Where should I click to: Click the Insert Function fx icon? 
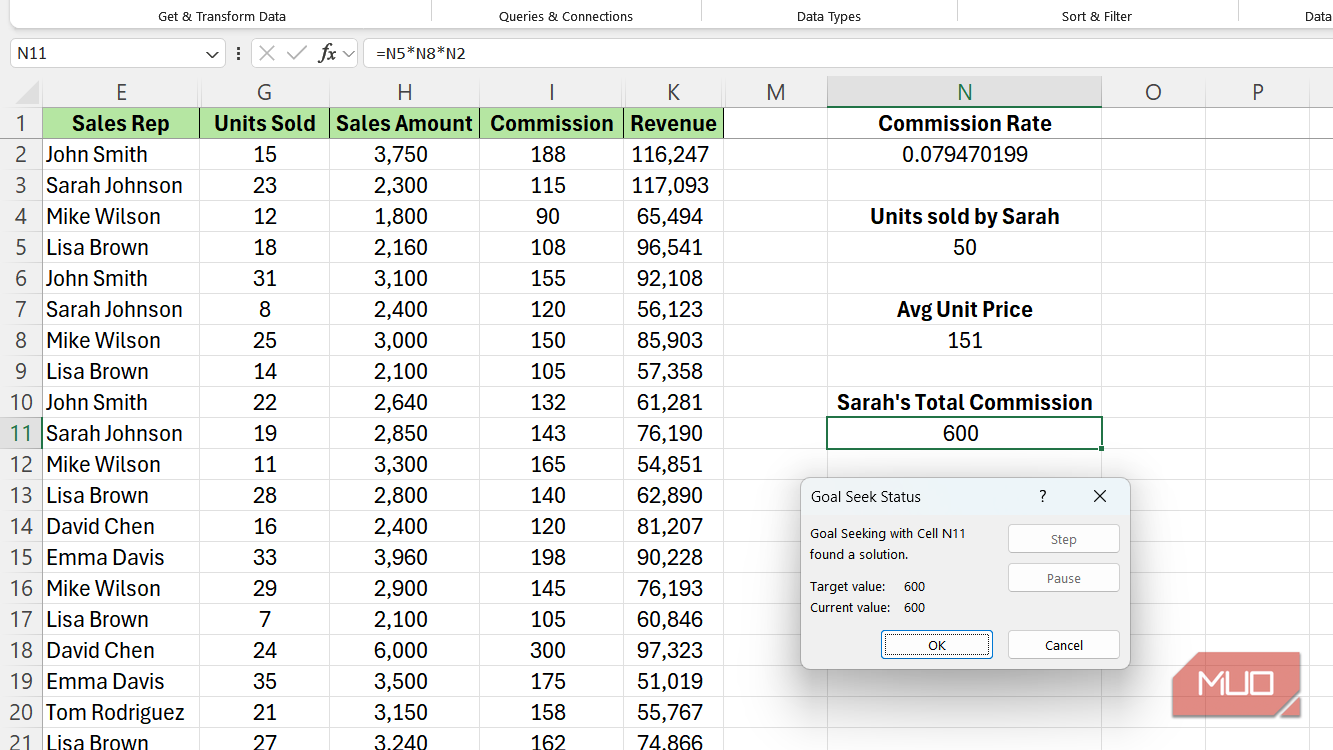click(x=327, y=53)
